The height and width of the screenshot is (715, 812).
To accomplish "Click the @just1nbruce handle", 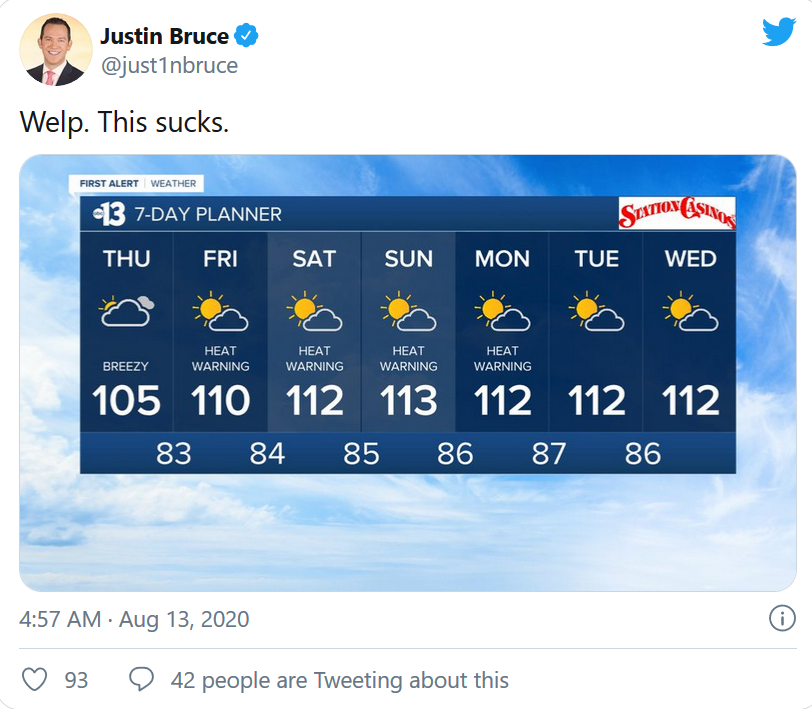I will 168,66.
